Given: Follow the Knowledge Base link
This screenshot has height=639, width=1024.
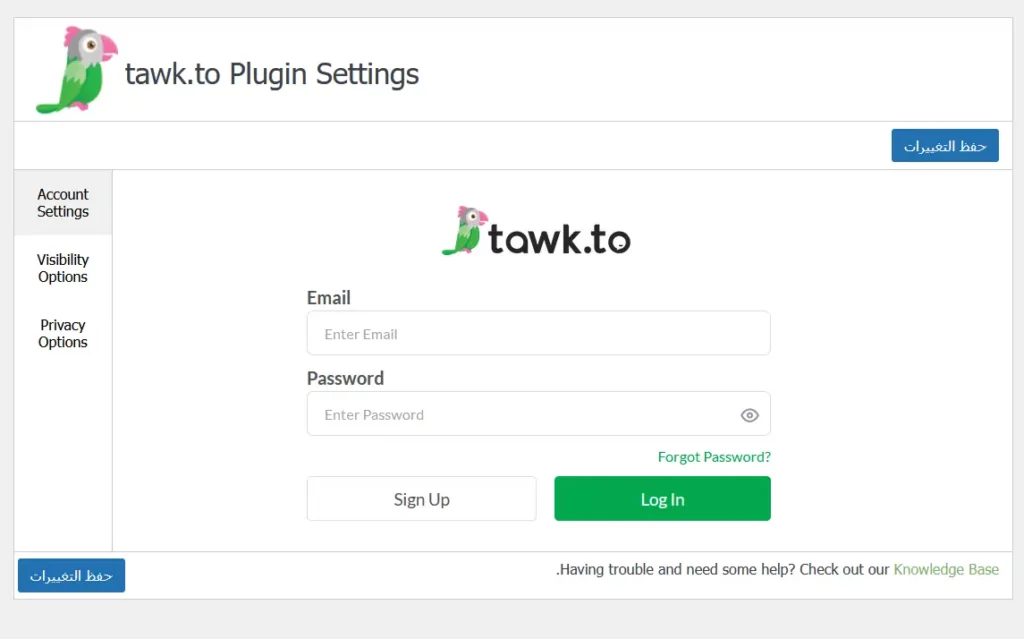Looking at the screenshot, I should [x=946, y=570].
